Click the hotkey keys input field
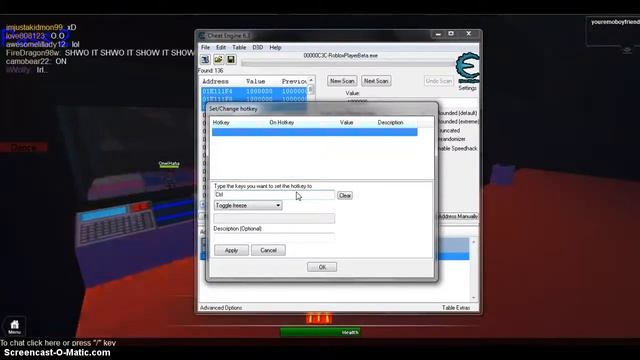 [x=274, y=195]
